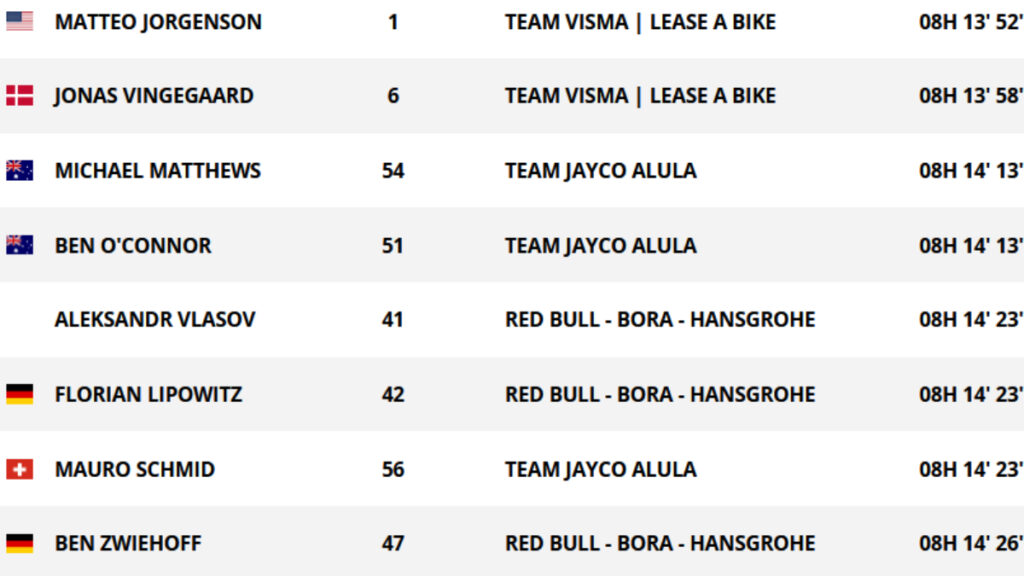Select Aleksandr Vlasov rider name

[x=155, y=319]
